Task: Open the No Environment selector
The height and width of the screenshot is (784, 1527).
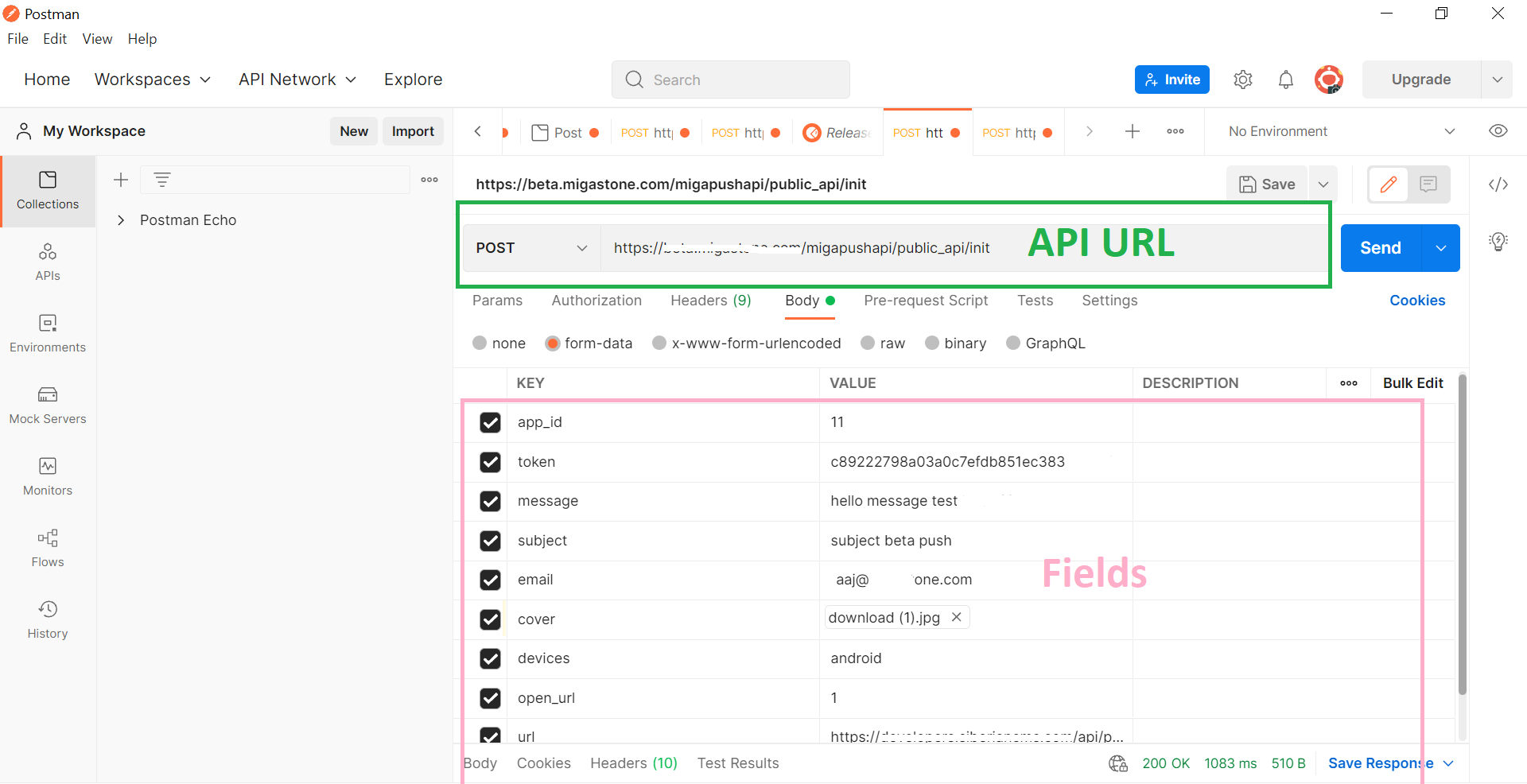Action: tap(1342, 131)
